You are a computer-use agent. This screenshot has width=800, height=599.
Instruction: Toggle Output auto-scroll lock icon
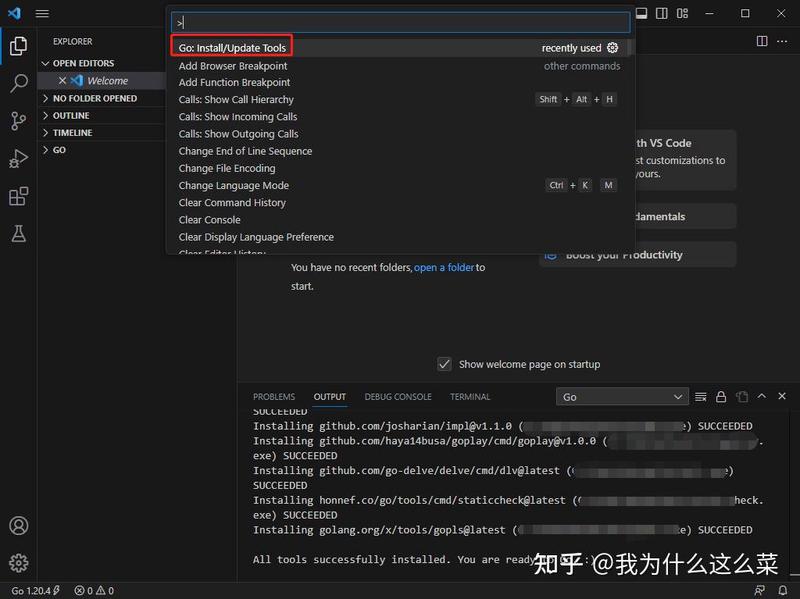[x=721, y=396]
